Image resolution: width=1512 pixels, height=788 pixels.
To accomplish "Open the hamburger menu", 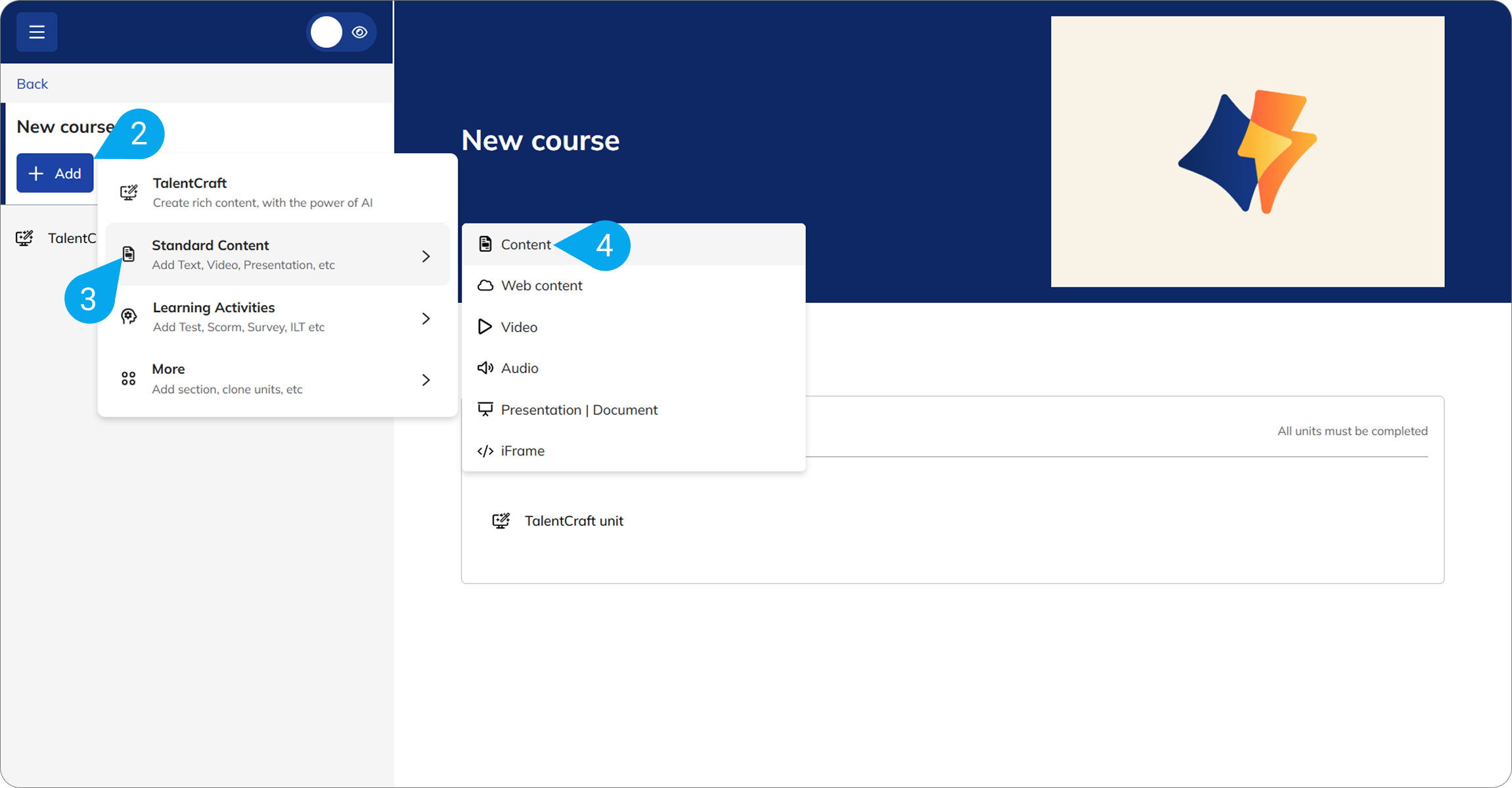I will 37,32.
